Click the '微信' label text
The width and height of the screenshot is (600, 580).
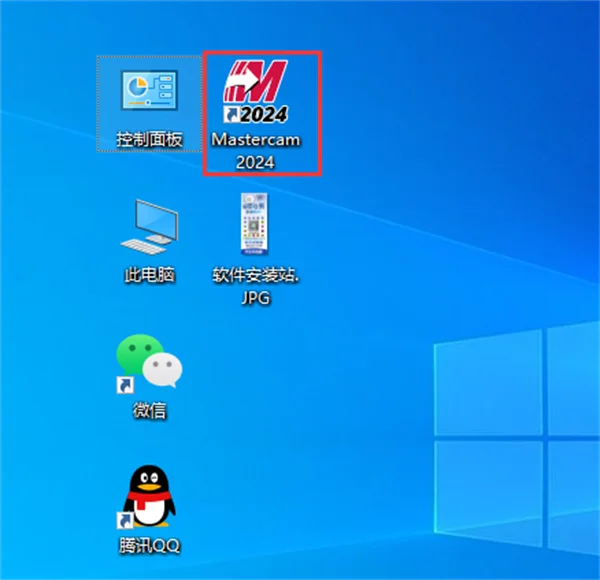(x=149, y=411)
